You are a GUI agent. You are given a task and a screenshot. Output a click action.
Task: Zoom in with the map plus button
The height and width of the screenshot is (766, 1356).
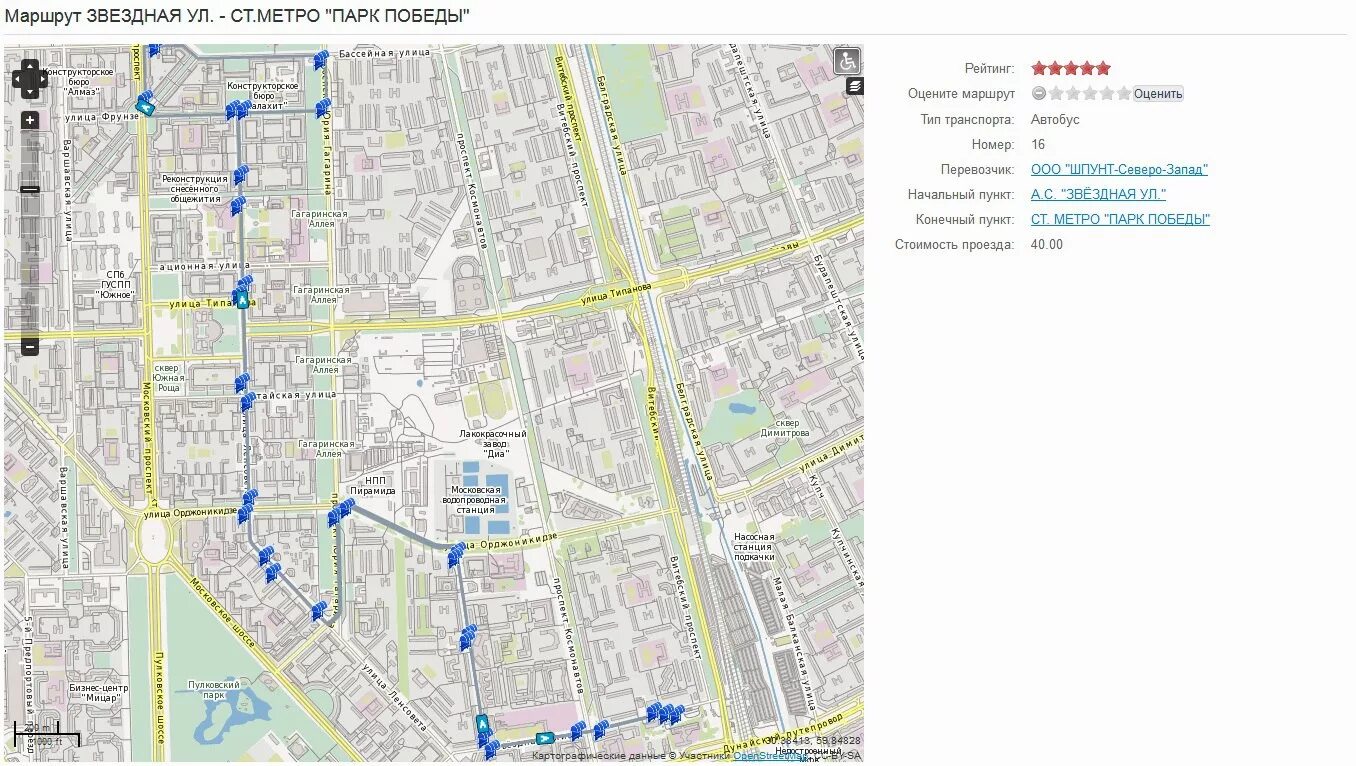click(x=30, y=120)
